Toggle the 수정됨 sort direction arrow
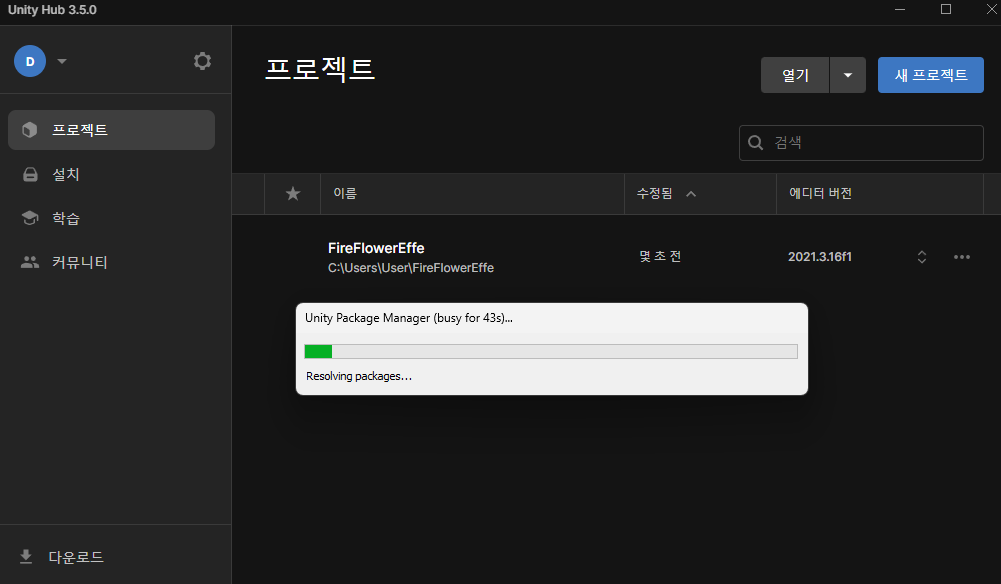 pos(691,194)
